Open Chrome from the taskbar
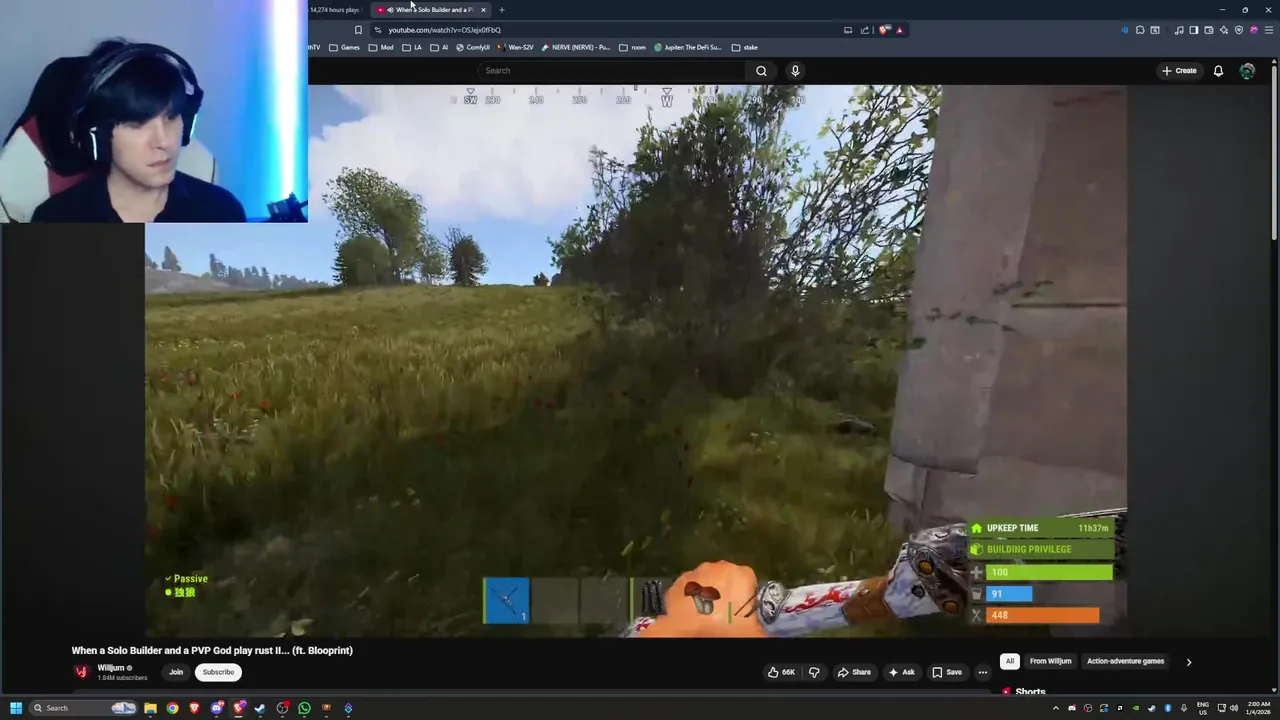Viewport: 1280px width, 720px height. (172, 708)
